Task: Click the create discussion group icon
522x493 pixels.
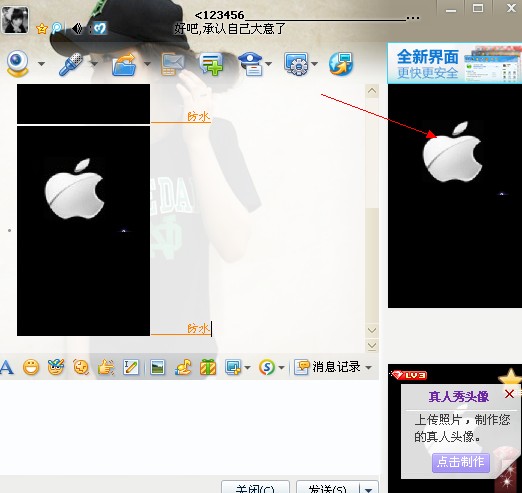Action: coord(211,64)
